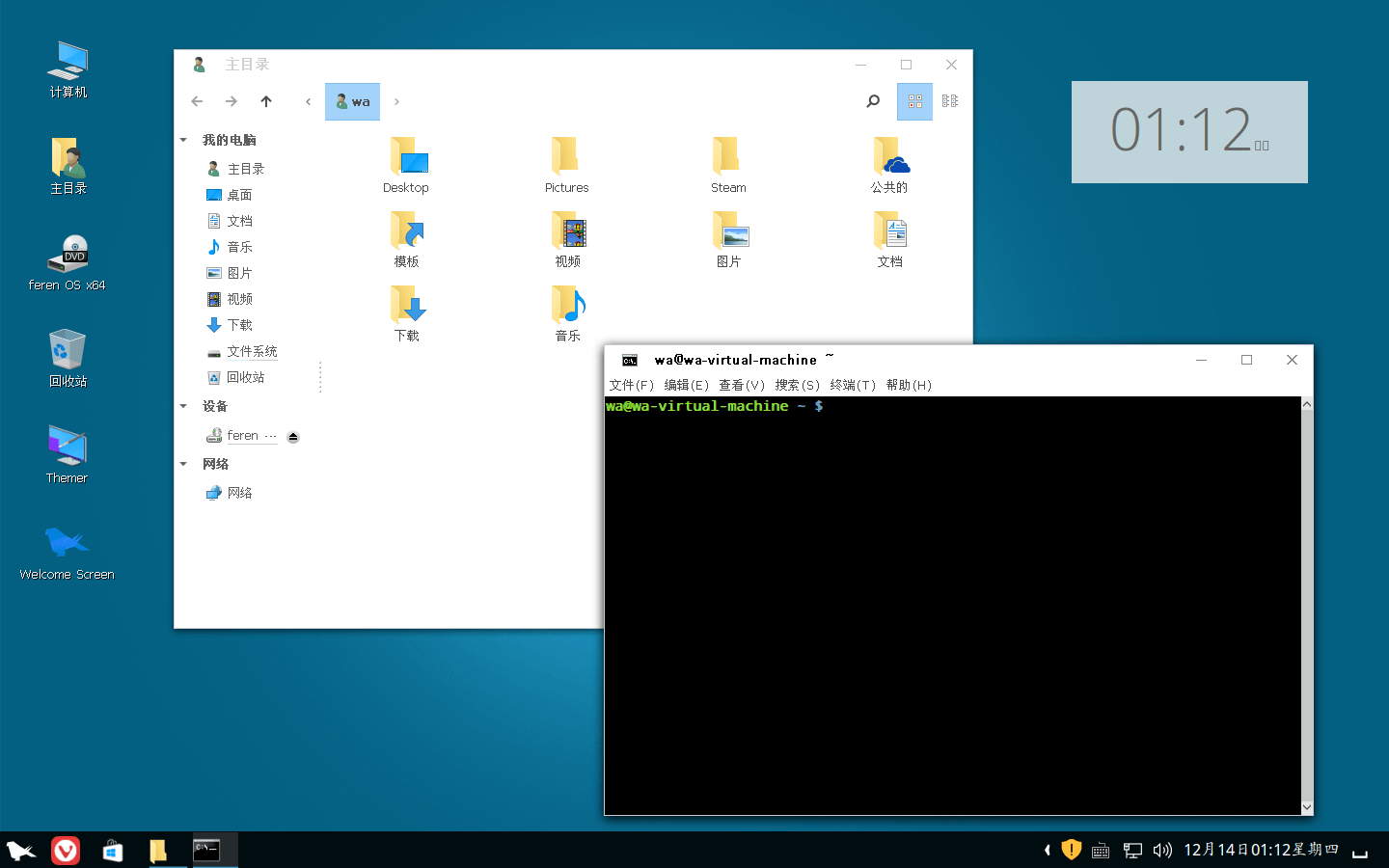Open 下载 in the sidebar

coord(230,325)
